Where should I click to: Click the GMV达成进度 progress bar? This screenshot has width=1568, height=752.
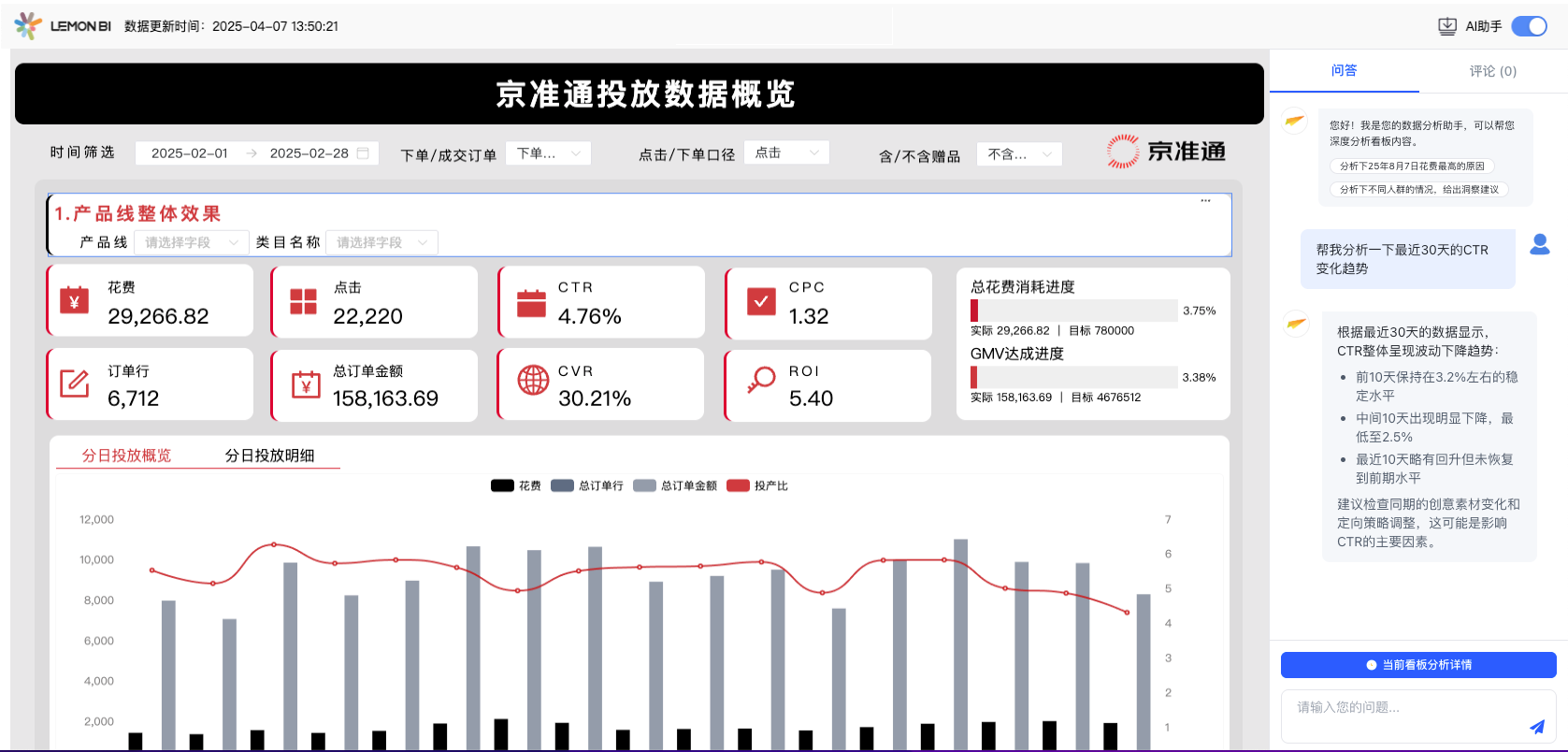1073,377
